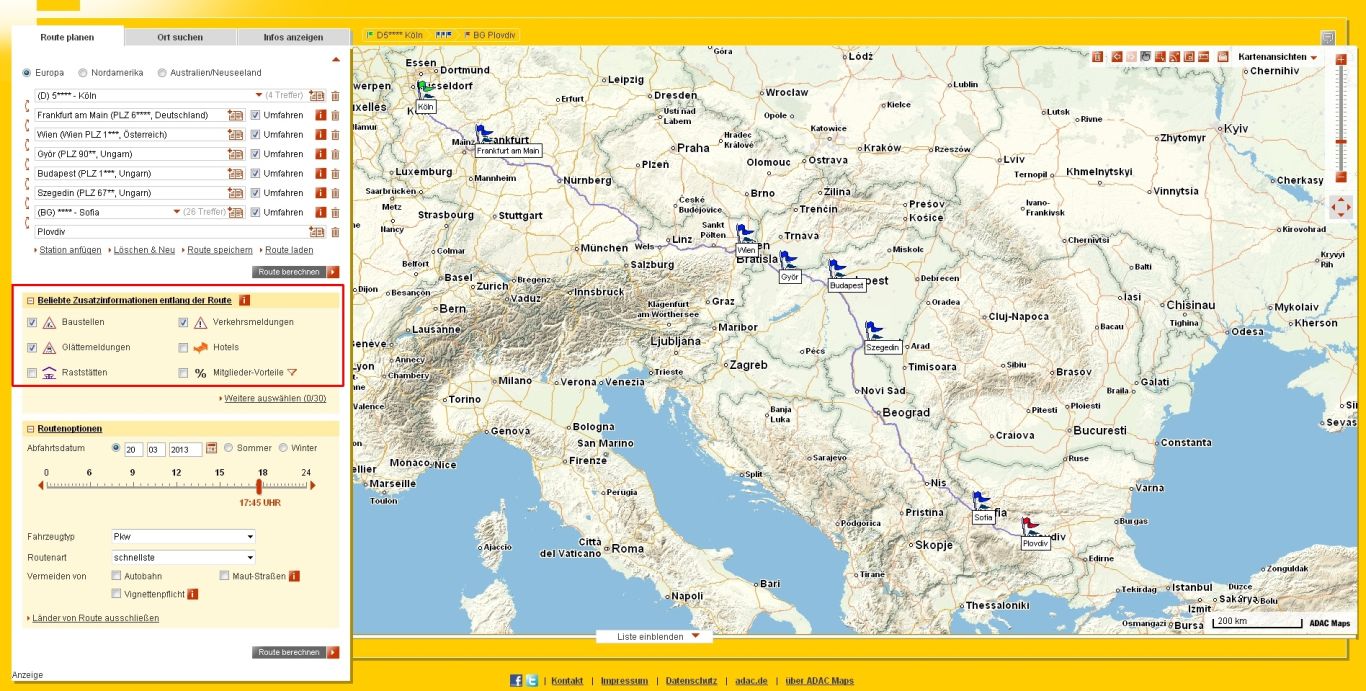
Task: Click the top Route berechnen button
Action: (296, 271)
